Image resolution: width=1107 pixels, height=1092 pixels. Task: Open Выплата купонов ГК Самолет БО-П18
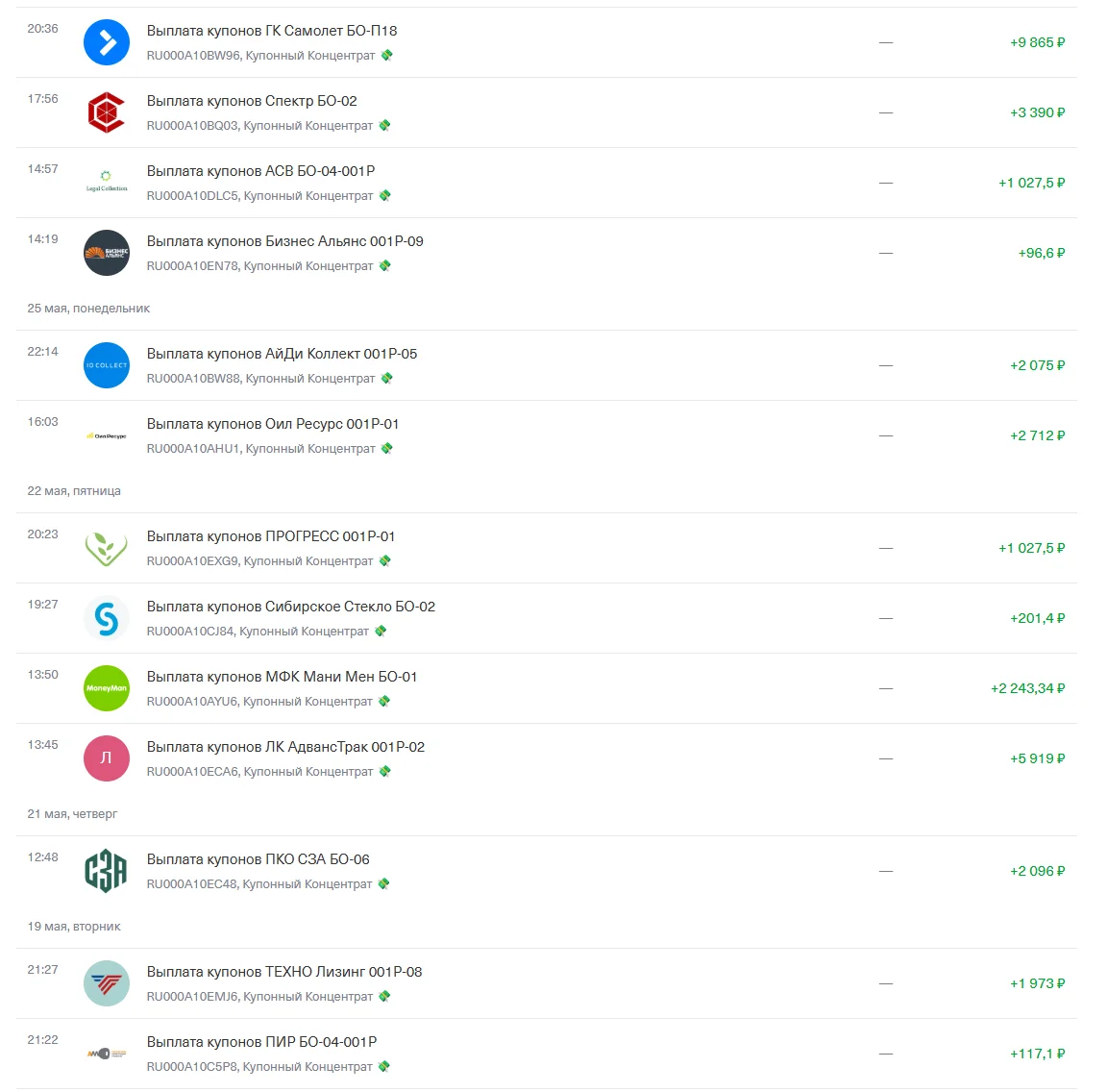(272, 31)
